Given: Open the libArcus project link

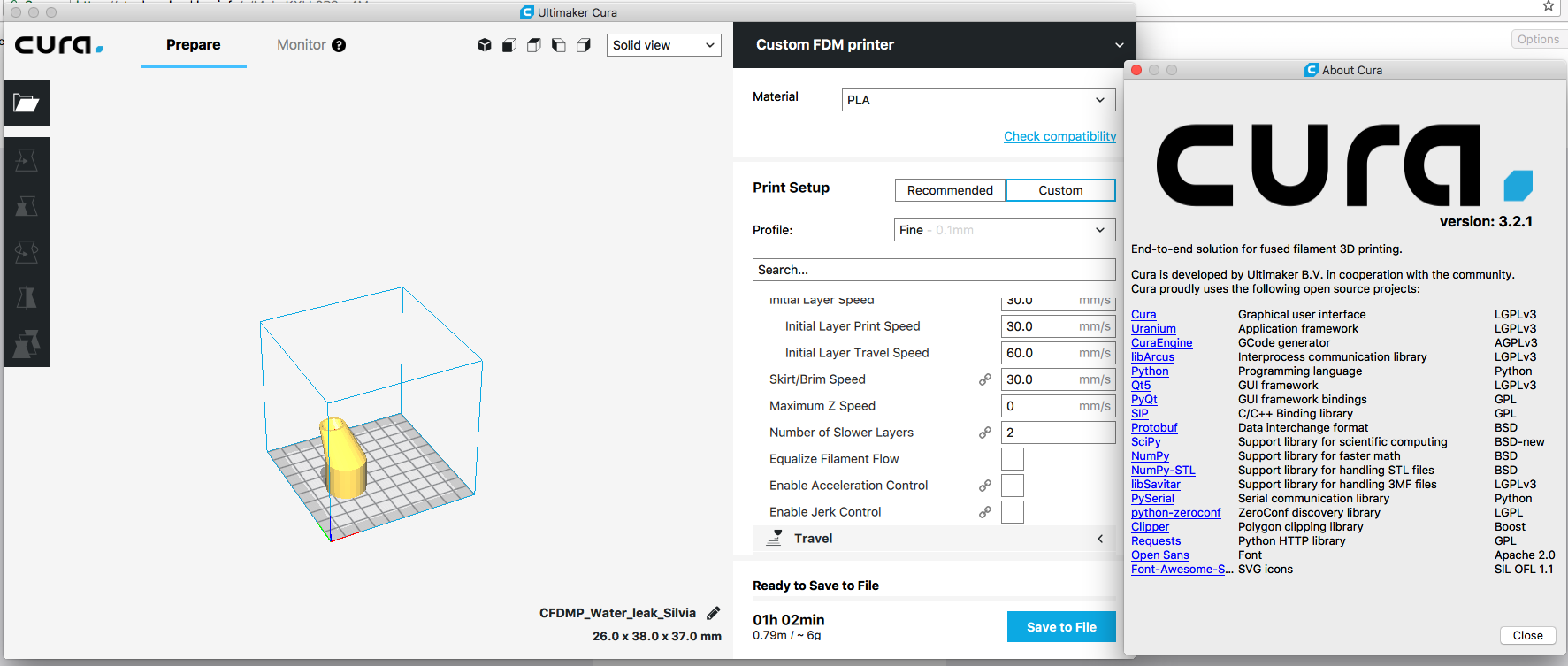Looking at the screenshot, I should click(1152, 357).
